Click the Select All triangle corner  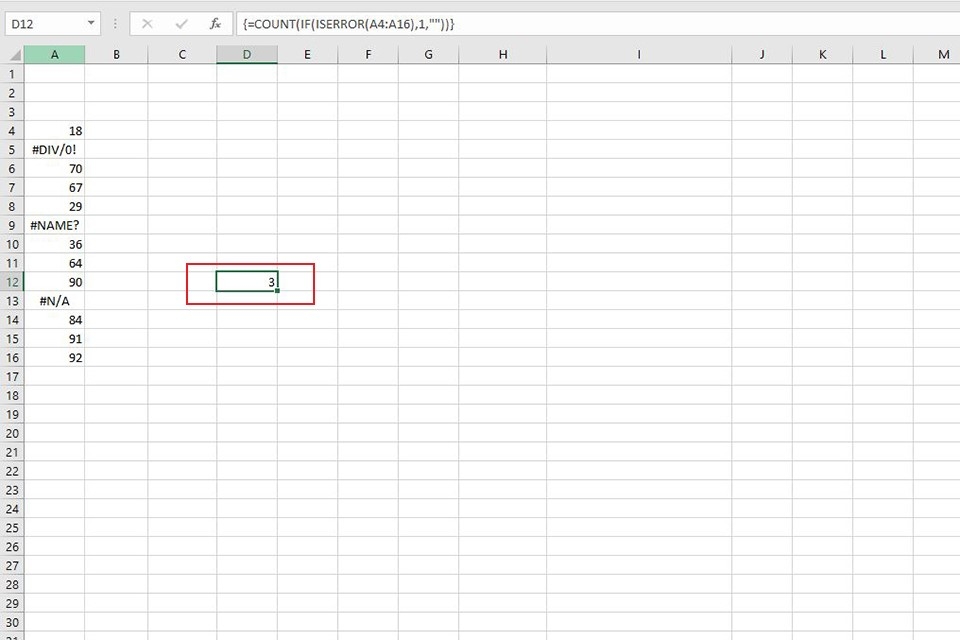[13, 55]
